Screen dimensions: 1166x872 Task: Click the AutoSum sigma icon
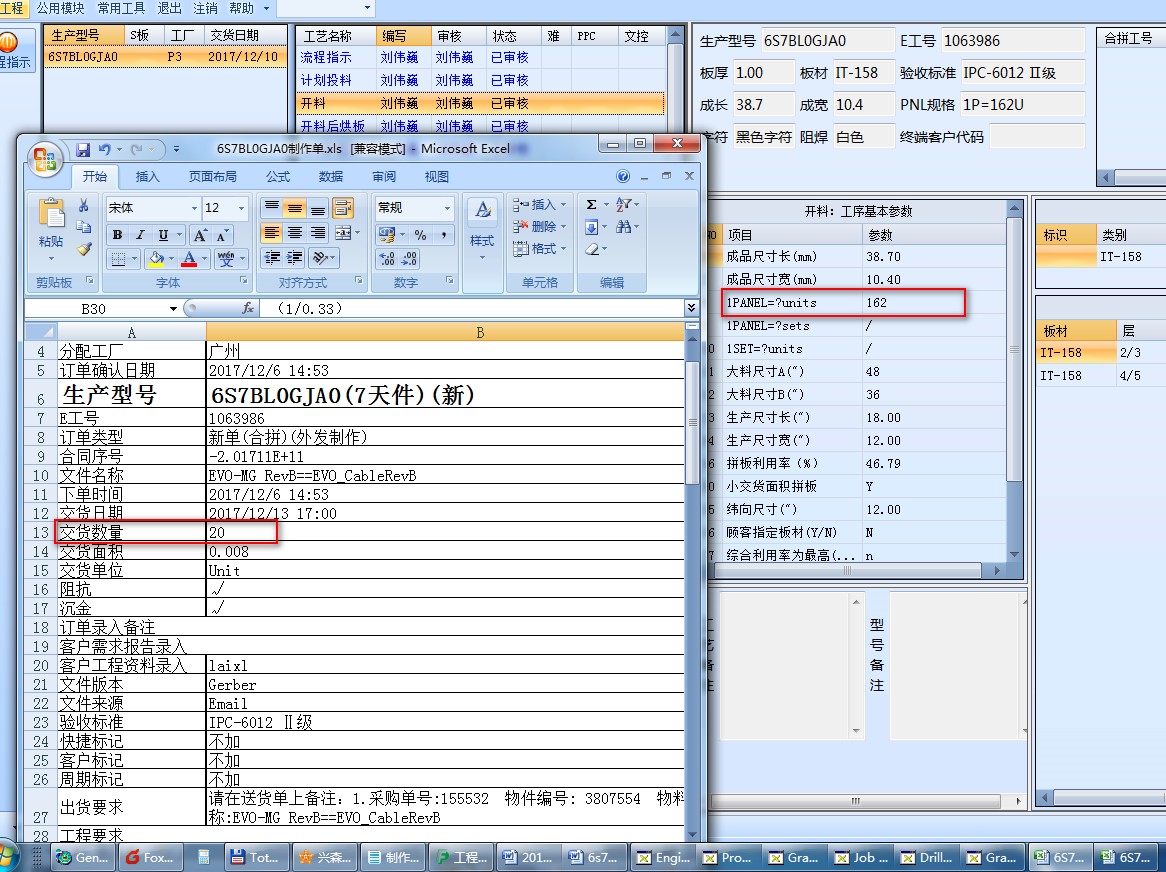591,204
